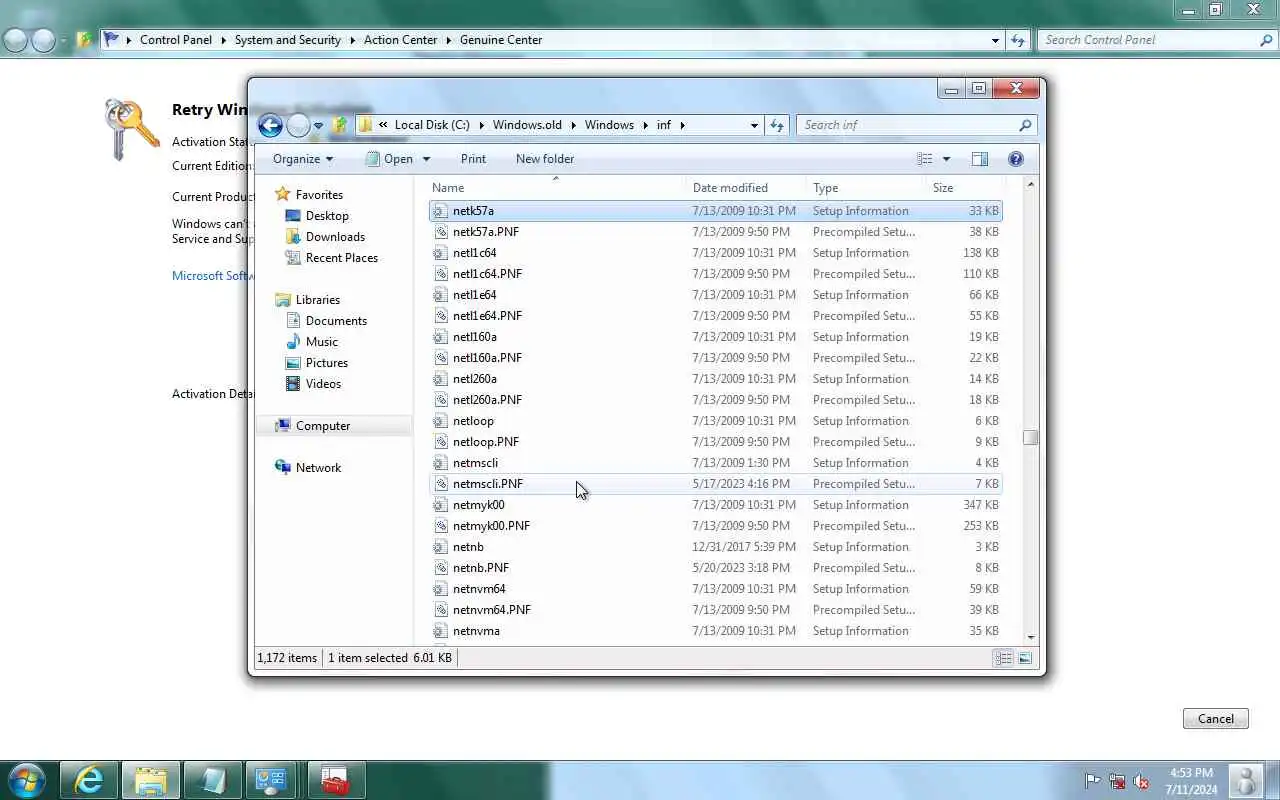The width and height of the screenshot is (1280, 800).
Task: Expand the address bar history dropdown
Action: click(754, 125)
